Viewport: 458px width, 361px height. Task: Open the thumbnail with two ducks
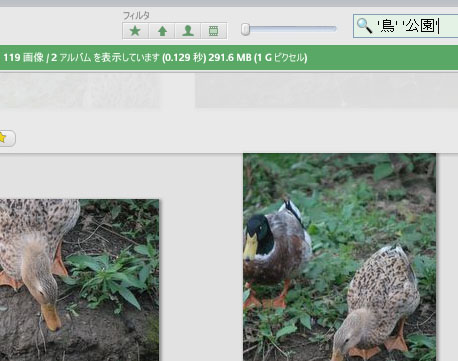coord(339,257)
